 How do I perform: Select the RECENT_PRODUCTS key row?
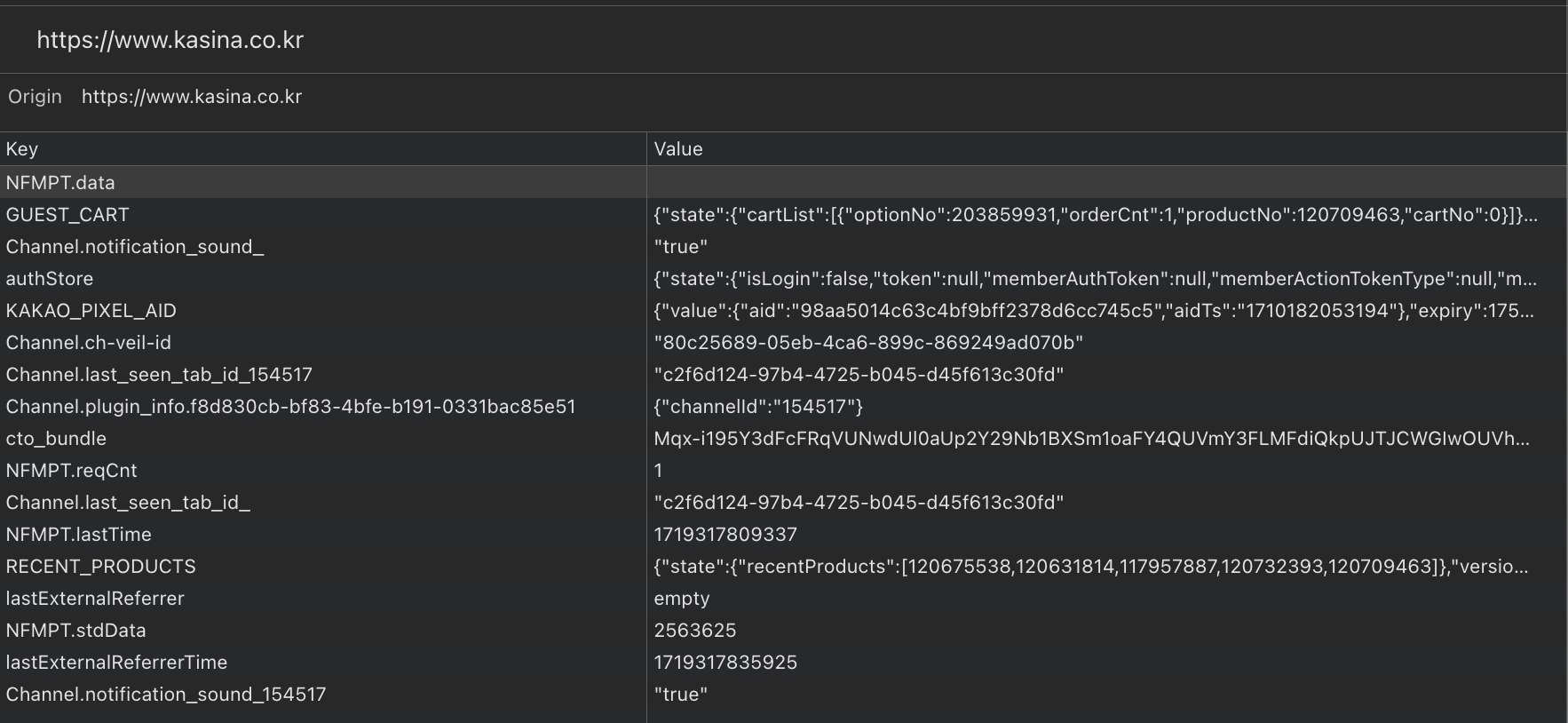pyautogui.click(x=100, y=567)
